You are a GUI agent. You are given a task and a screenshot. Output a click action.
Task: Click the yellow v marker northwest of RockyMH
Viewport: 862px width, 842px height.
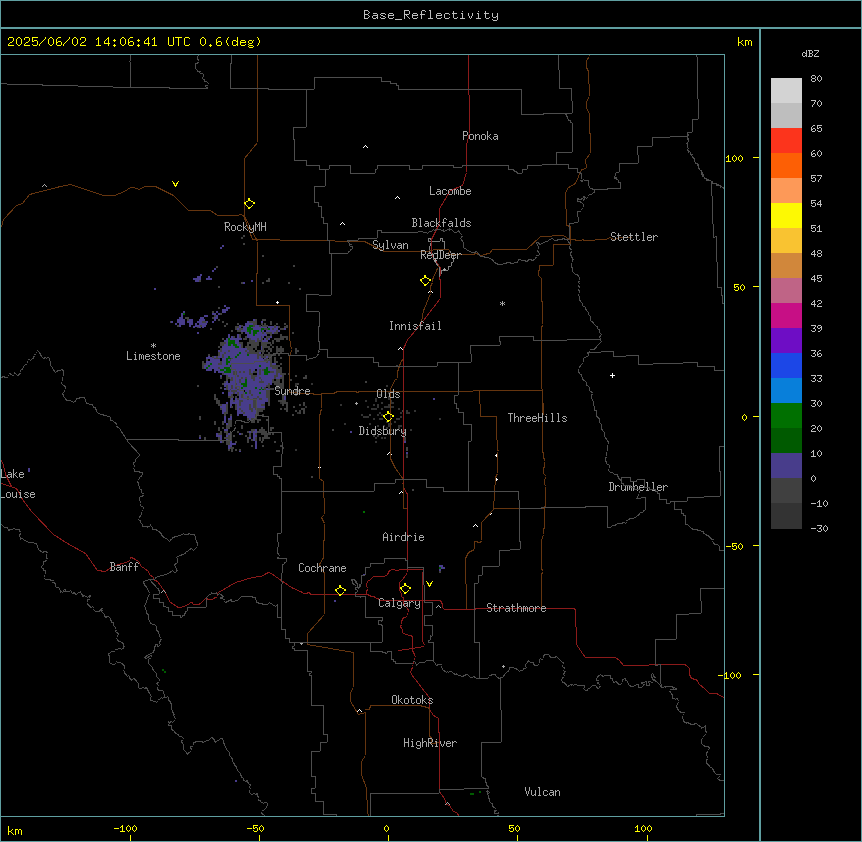coord(175,184)
